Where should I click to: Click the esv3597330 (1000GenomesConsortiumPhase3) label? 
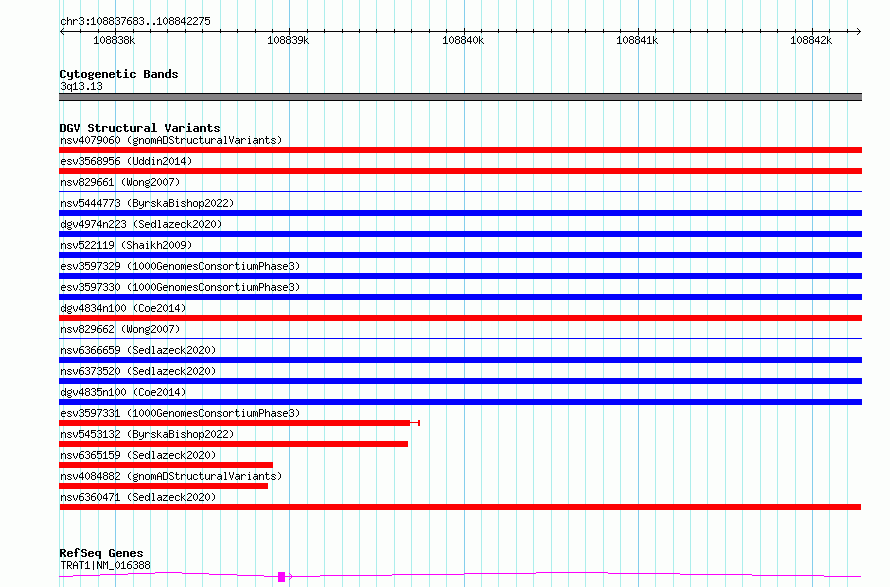click(x=180, y=287)
